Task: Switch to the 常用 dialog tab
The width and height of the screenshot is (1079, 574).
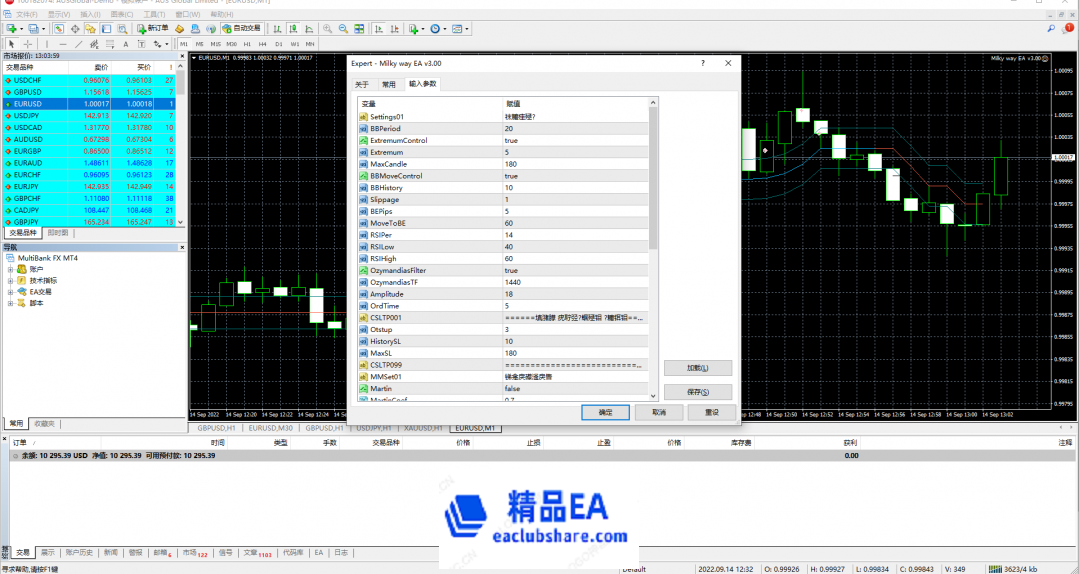Action: click(389, 84)
